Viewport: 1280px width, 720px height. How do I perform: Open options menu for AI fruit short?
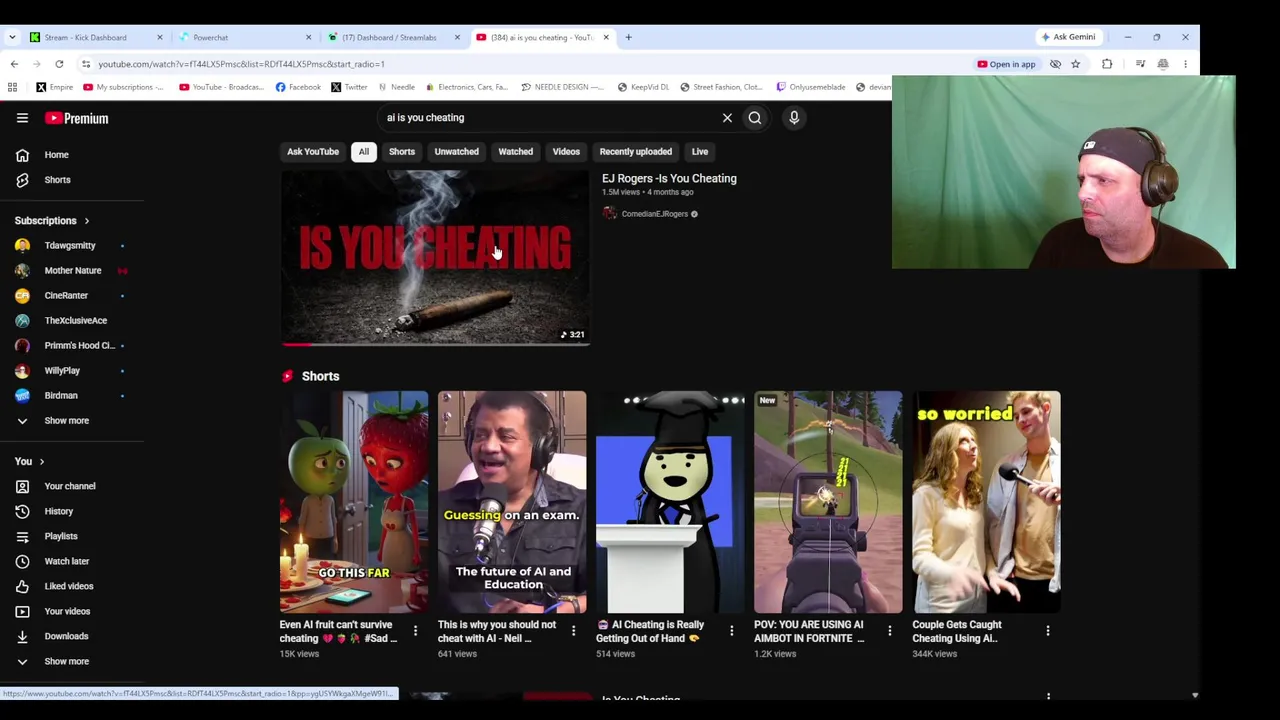click(415, 631)
